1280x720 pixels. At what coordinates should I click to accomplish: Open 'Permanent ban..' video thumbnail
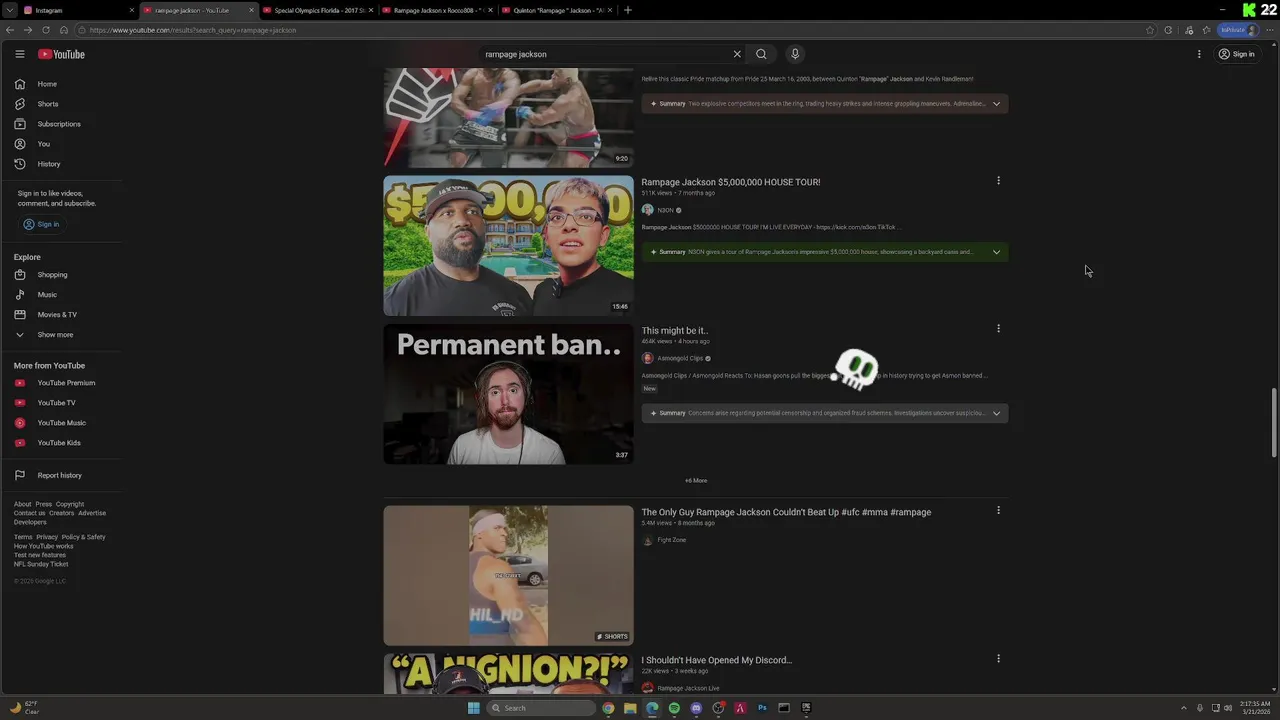[508, 394]
